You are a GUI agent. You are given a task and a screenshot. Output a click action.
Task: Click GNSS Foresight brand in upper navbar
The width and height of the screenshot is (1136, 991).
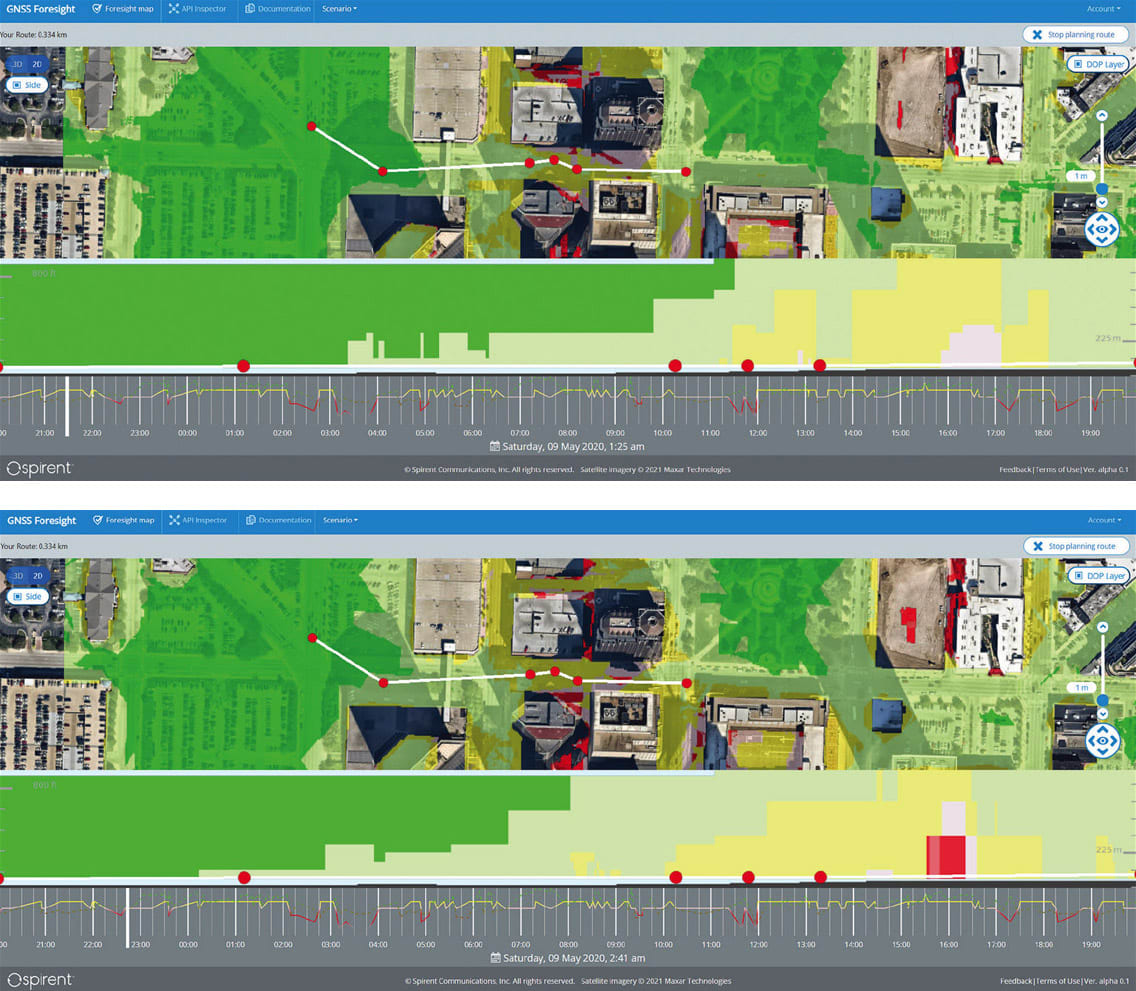click(41, 9)
